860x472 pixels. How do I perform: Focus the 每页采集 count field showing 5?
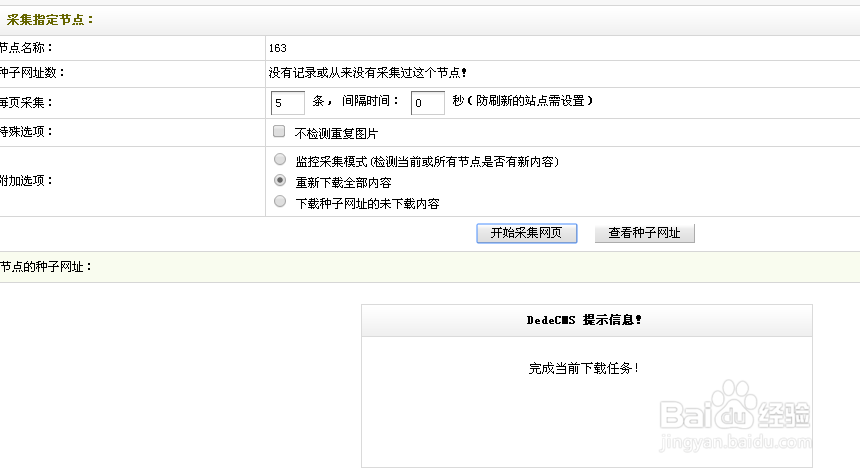[287, 103]
